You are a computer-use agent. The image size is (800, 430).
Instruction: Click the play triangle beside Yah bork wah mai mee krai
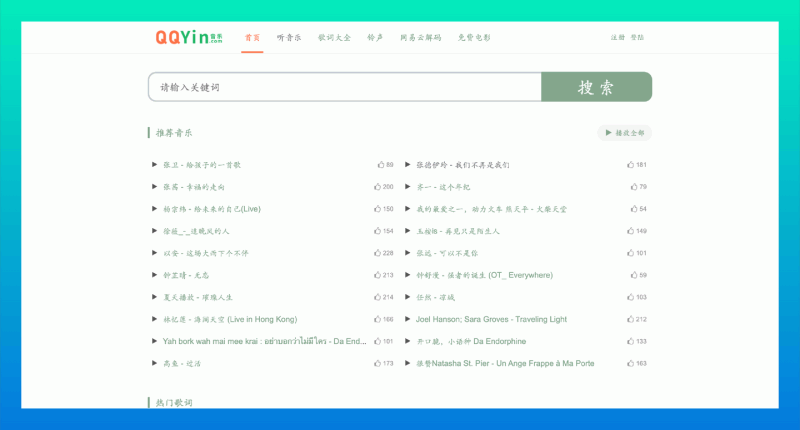pos(154,341)
